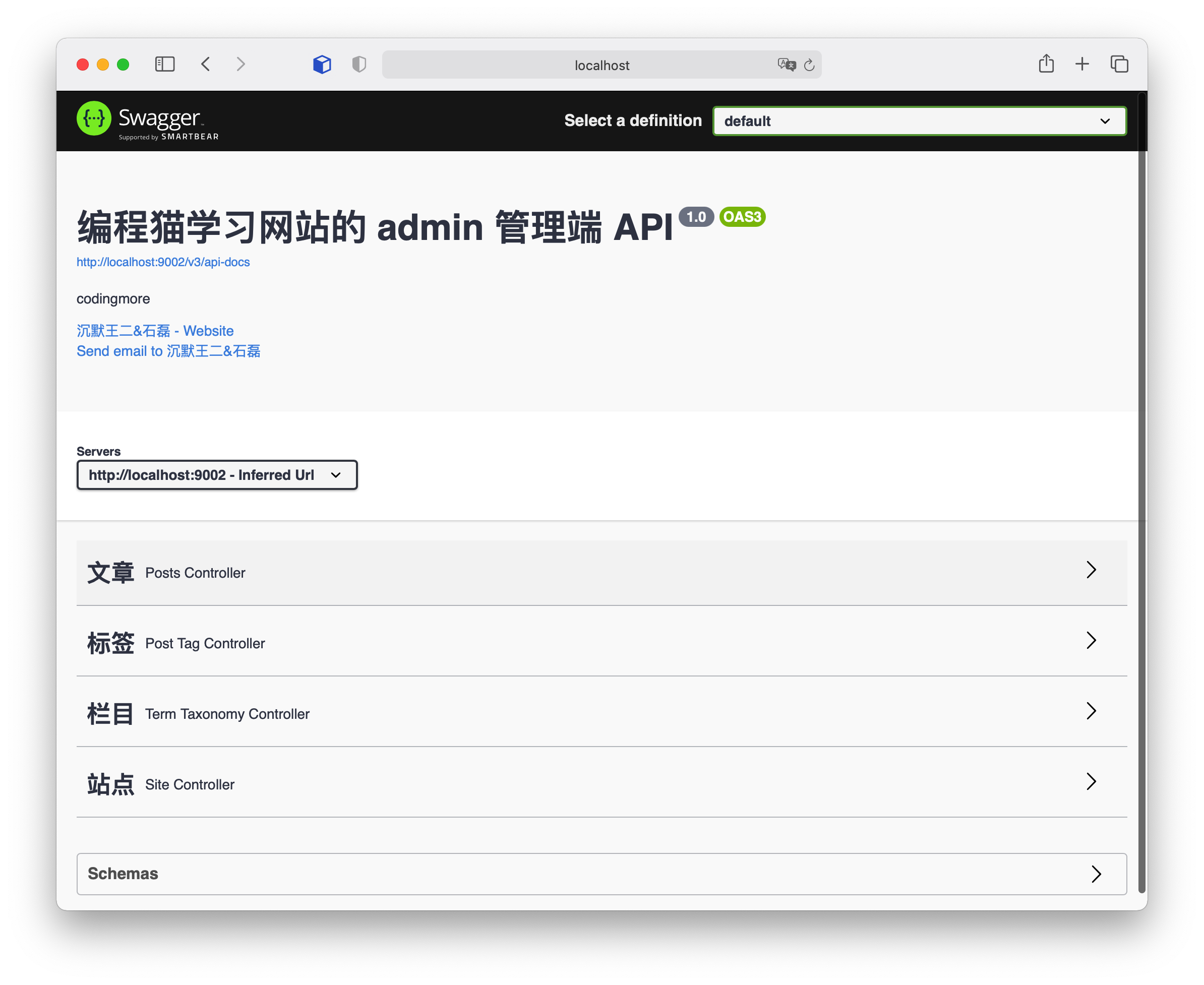Expand the 文章 Posts Controller chevron
The image size is (1204, 985).
(x=1091, y=570)
